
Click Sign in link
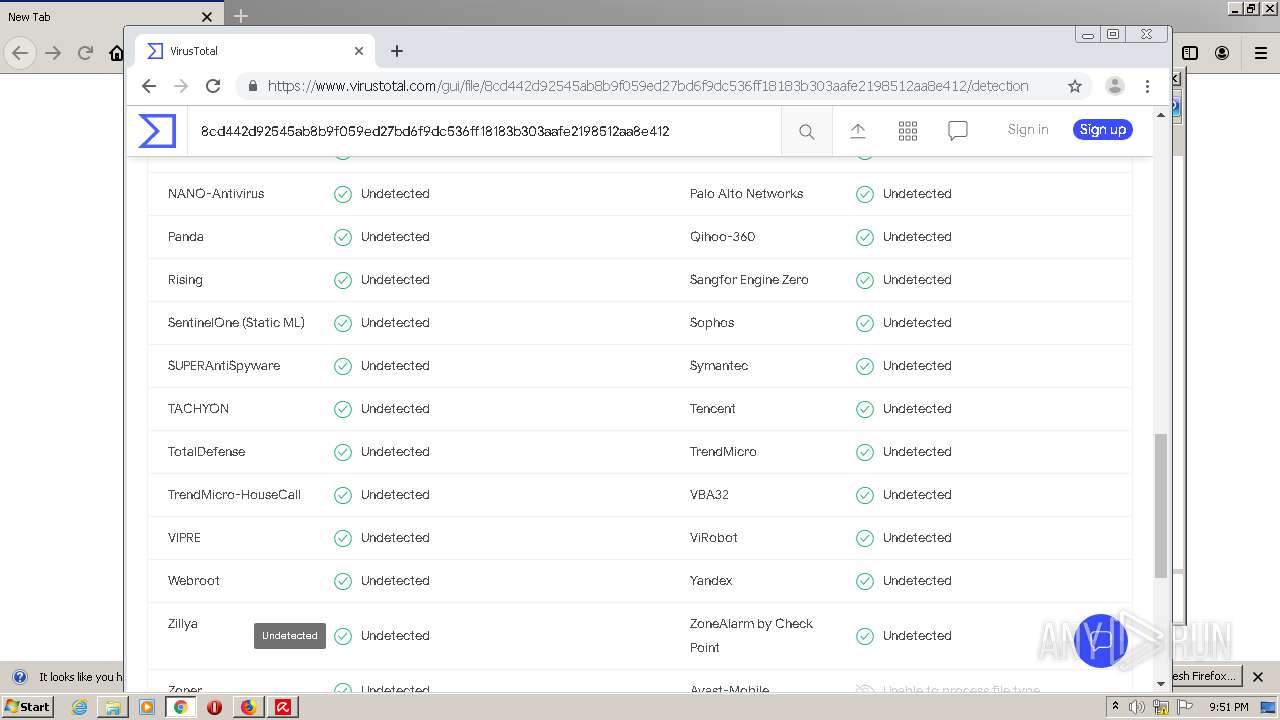tap(1028, 129)
